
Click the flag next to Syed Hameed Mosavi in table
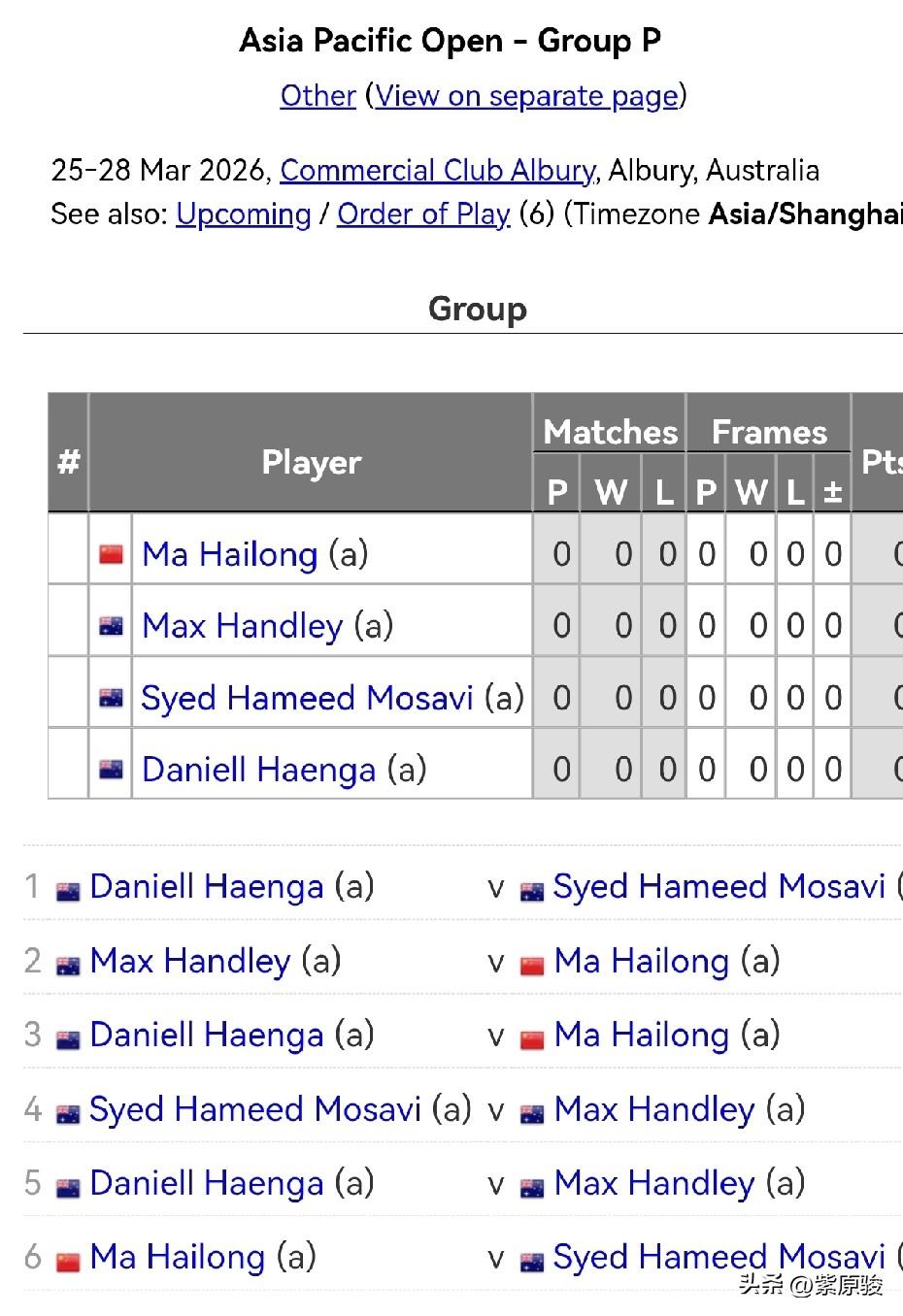tap(112, 698)
